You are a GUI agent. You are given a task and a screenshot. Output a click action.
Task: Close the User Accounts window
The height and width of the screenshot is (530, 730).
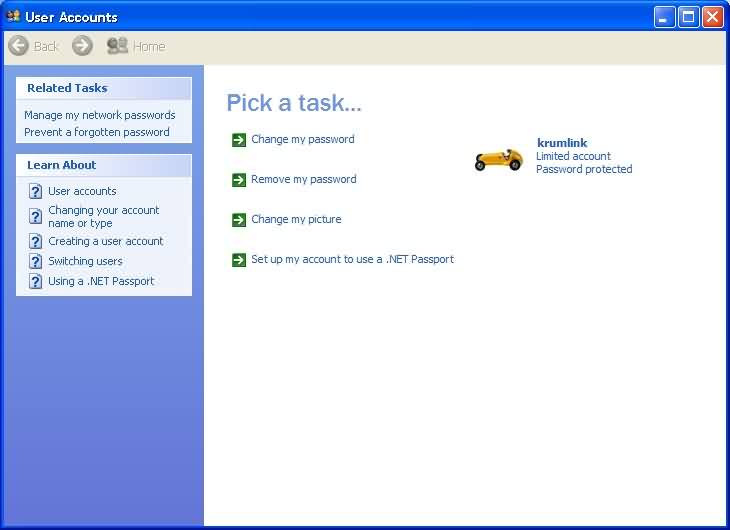click(713, 18)
